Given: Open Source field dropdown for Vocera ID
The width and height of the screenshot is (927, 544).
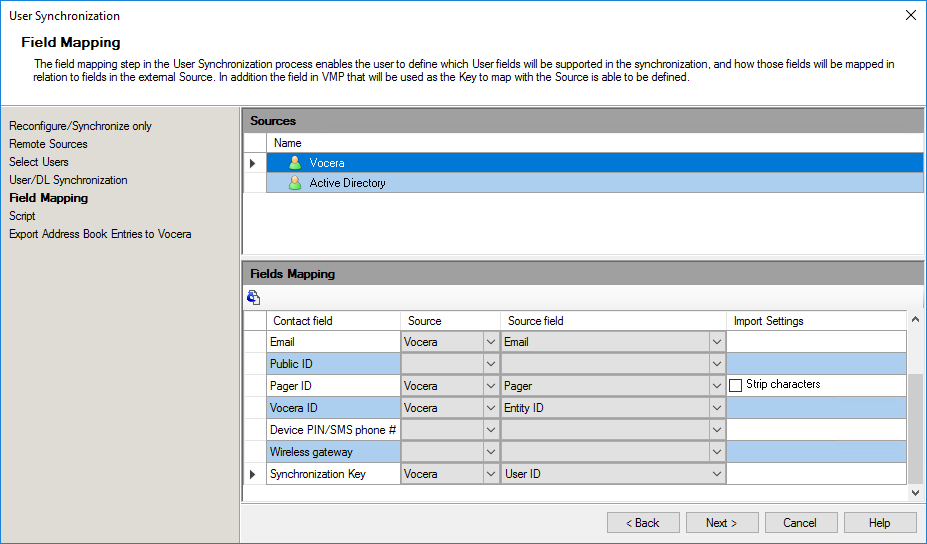Looking at the screenshot, I should point(717,408).
